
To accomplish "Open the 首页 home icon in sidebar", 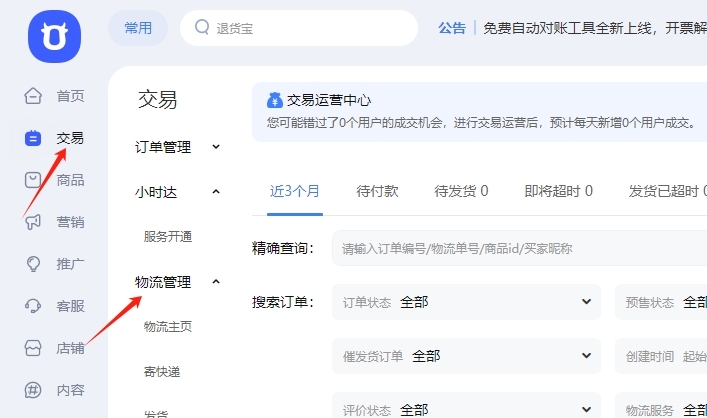I will (33, 96).
